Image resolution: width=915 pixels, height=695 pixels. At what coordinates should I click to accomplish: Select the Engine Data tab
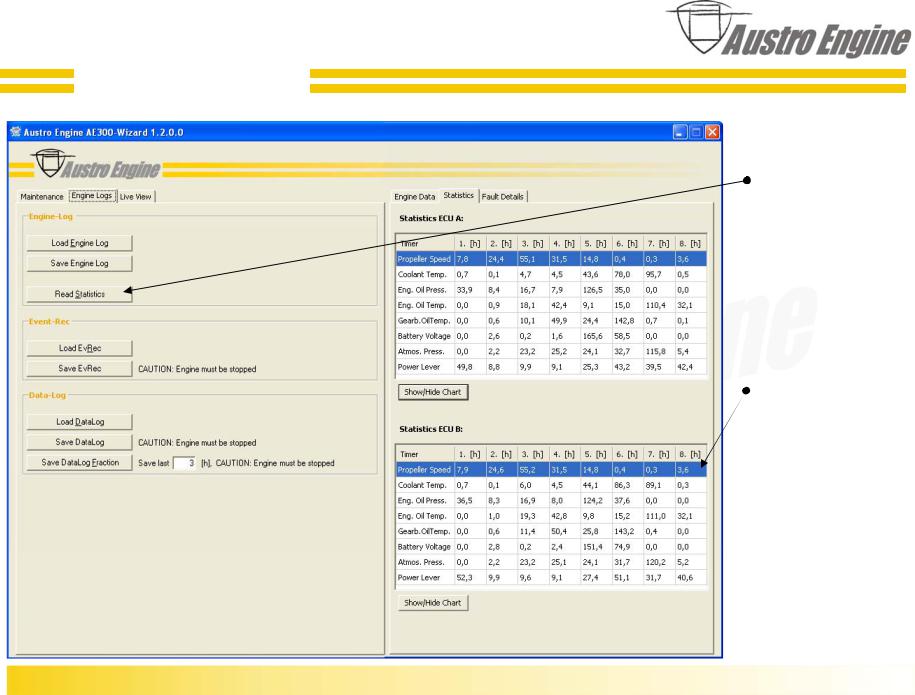(414, 197)
